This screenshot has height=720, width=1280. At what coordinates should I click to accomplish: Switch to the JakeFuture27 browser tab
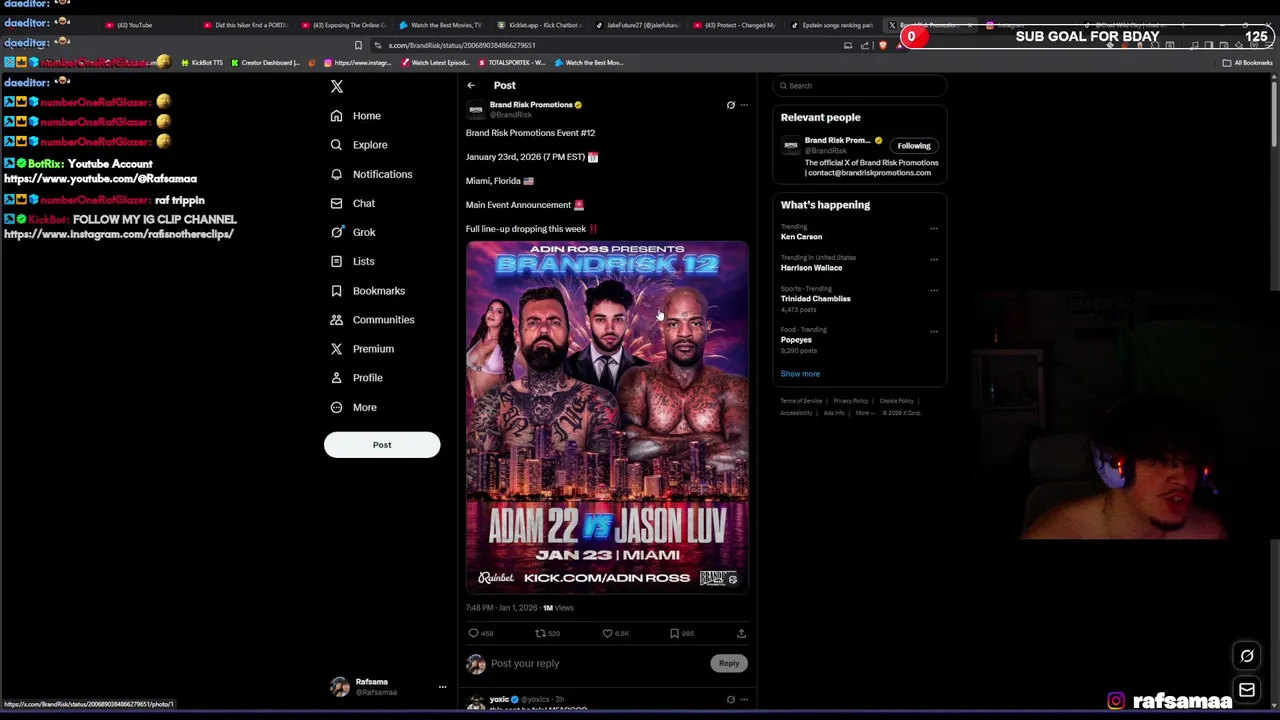coord(636,25)
